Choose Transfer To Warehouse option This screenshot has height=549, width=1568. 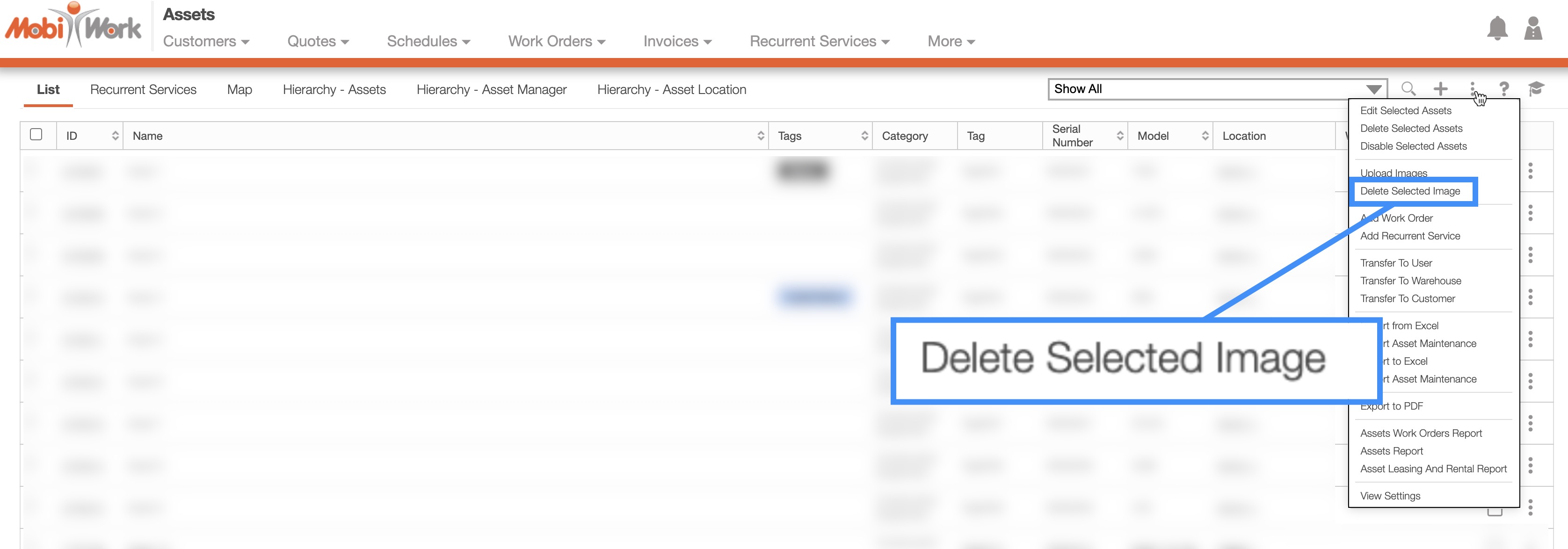click(x=1410, y=281)
